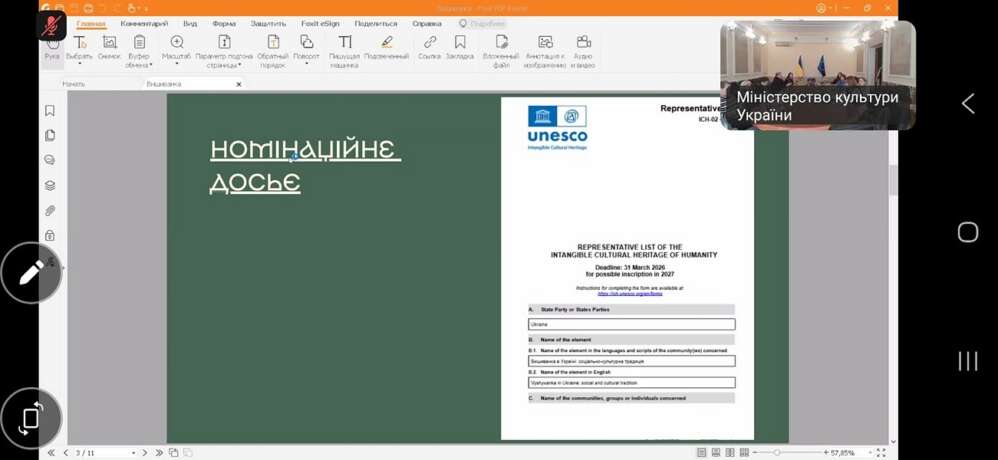Expand the Буфер обмена dropdown arrow

[151, 65]
